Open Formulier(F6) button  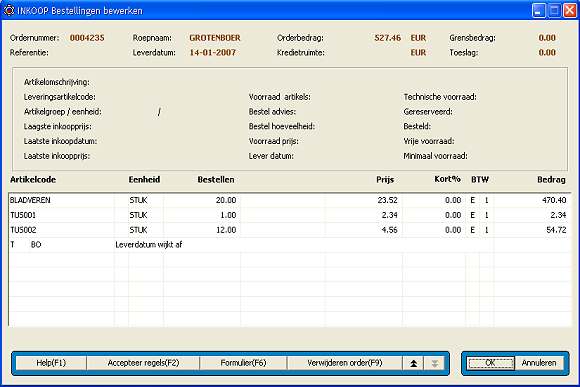click(243, 363)
